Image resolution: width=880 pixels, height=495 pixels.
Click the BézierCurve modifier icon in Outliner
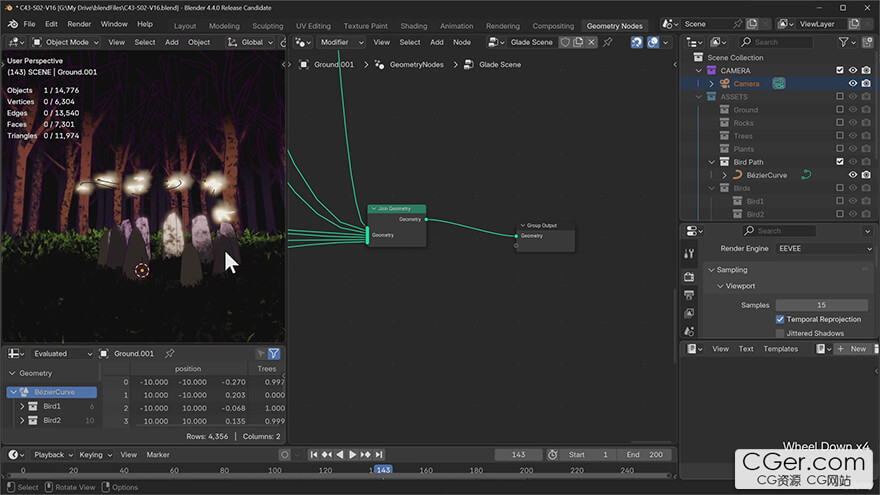[806, 175]
